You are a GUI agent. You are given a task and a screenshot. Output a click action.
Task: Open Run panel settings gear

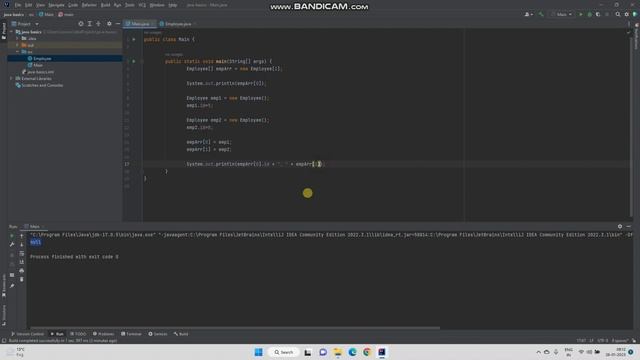click(620, 227)
